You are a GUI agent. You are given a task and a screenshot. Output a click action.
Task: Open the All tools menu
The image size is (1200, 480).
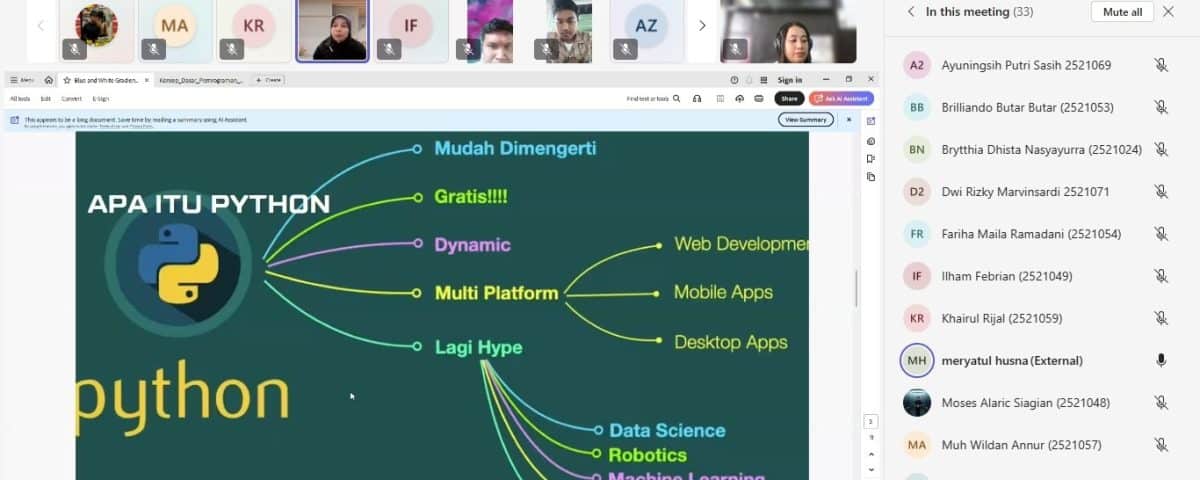coord(20,99)
